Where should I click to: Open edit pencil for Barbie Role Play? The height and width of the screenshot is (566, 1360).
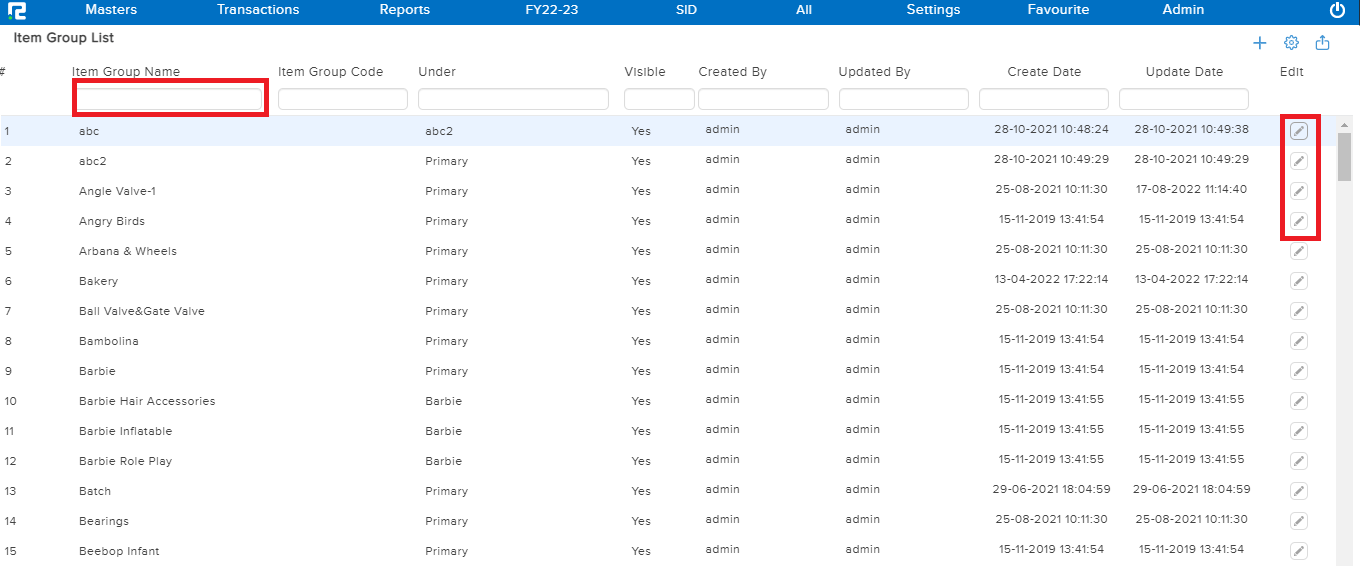1298,461
